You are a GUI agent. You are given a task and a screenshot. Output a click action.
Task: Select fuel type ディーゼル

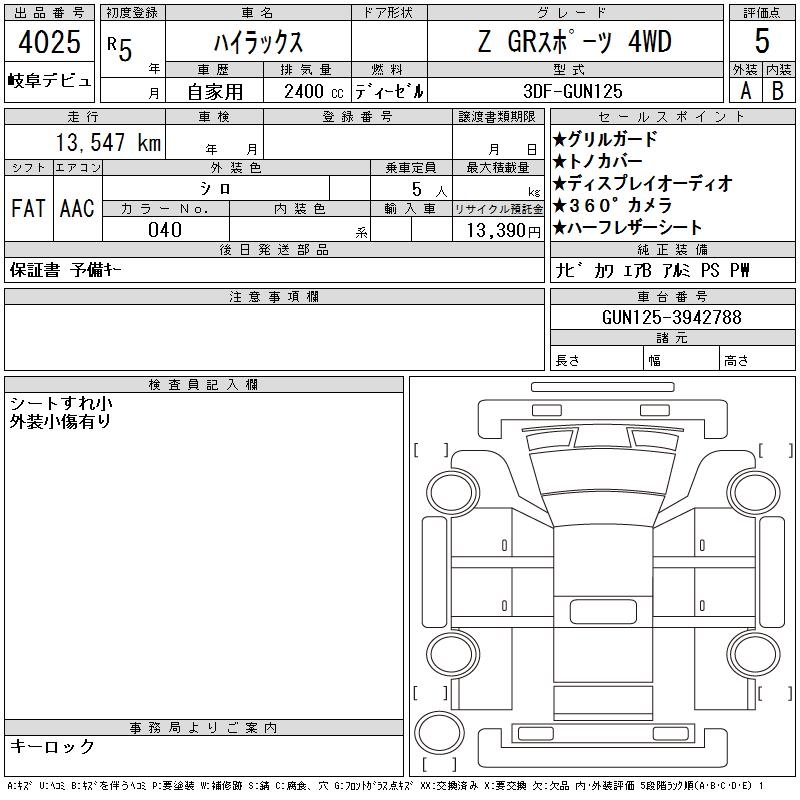tap(389, 92)
